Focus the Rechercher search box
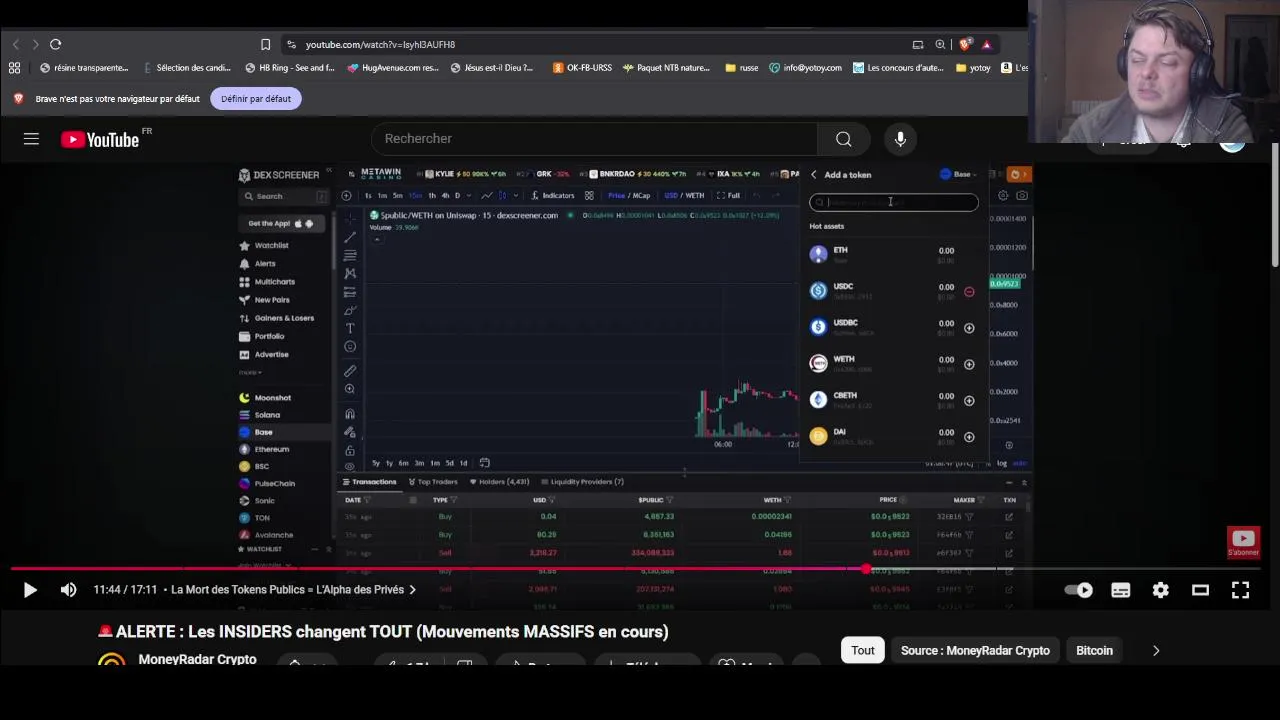The height and width of the screenshot is (720, 1280). coord(594,139)
